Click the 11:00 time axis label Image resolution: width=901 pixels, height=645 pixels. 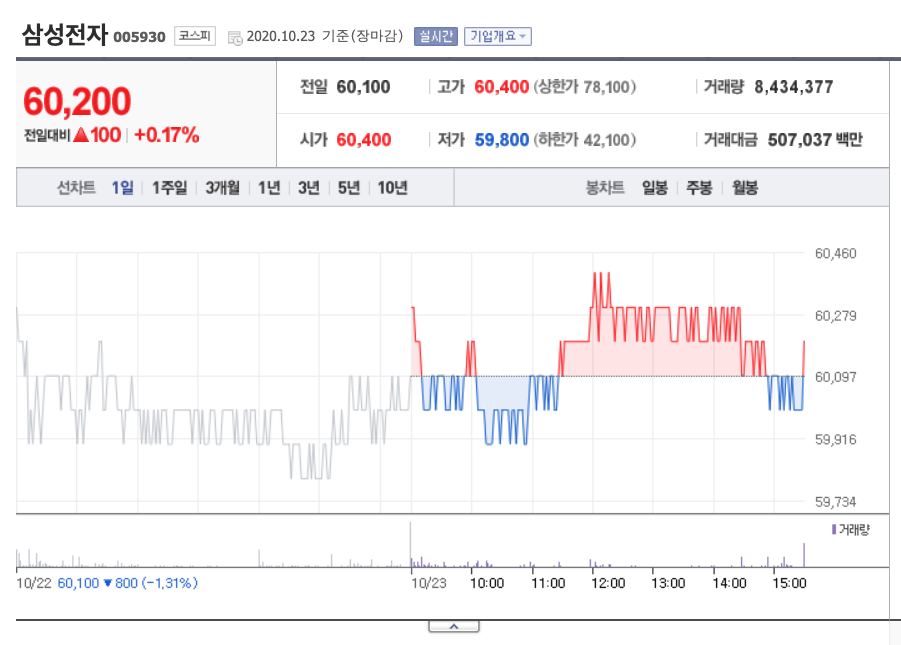pos(548,583)
